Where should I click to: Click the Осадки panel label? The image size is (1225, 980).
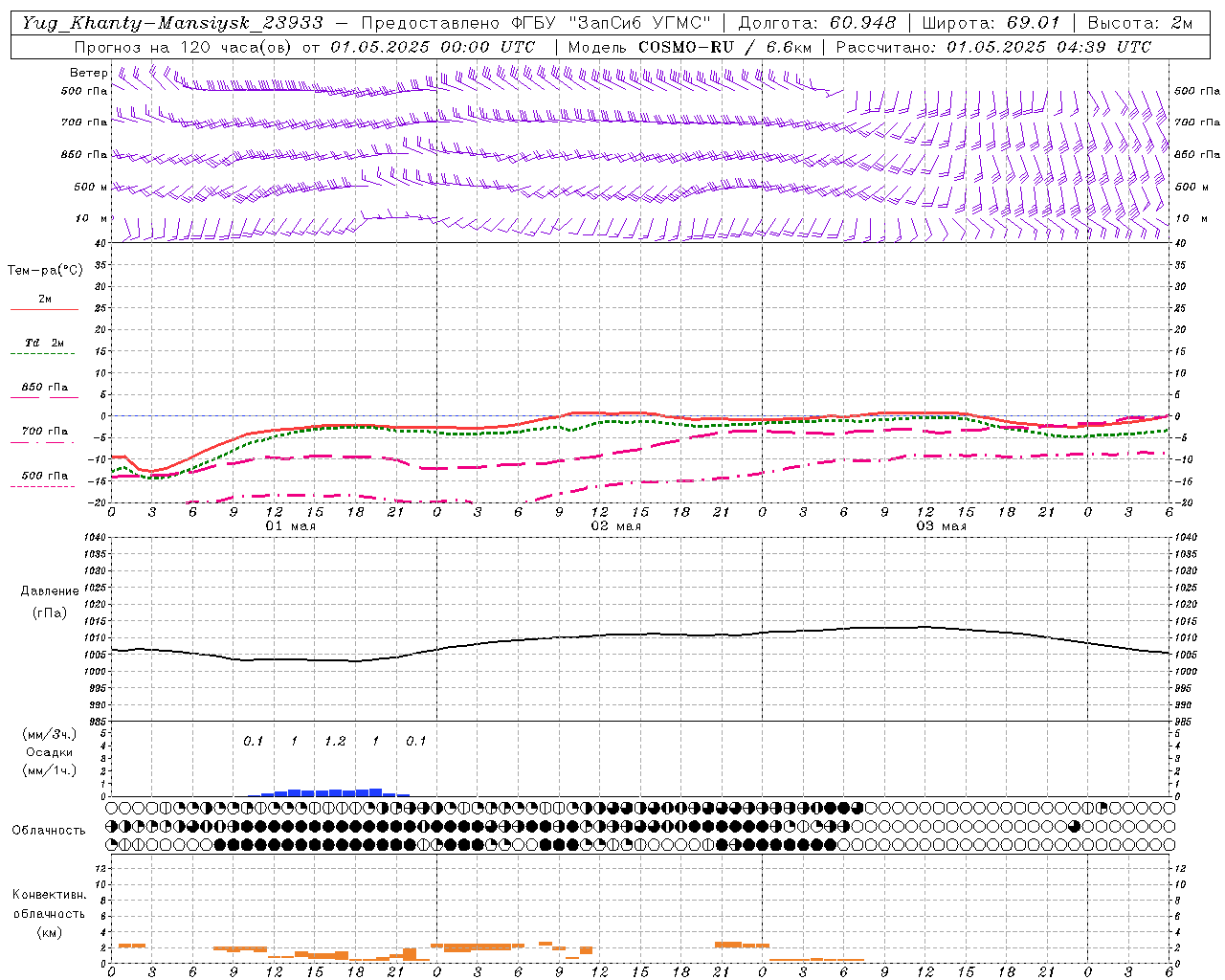pos(50,752)
